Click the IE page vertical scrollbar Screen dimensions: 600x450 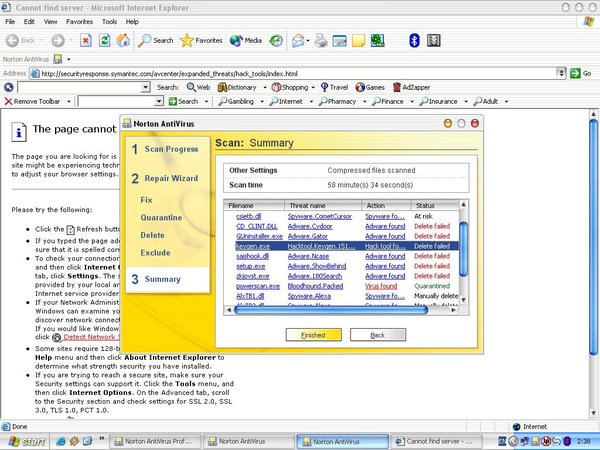[x=593, y=237]
